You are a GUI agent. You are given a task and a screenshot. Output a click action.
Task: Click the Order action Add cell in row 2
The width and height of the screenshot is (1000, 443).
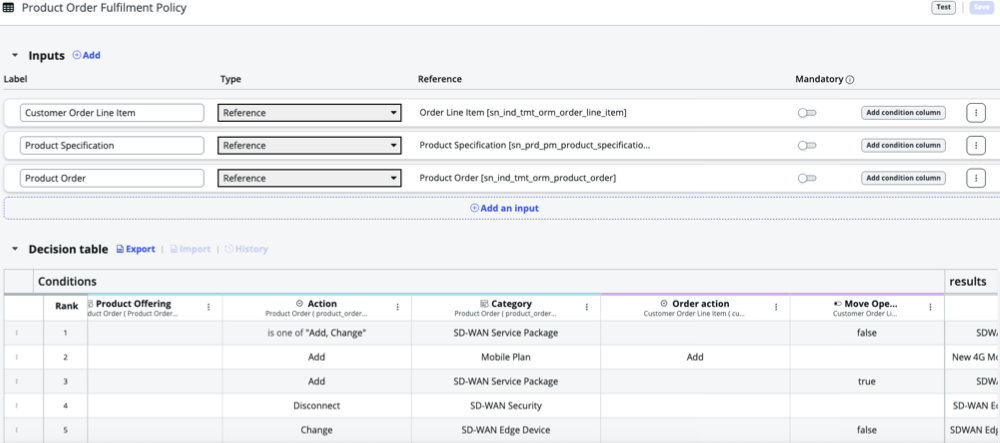coord(695,357)
